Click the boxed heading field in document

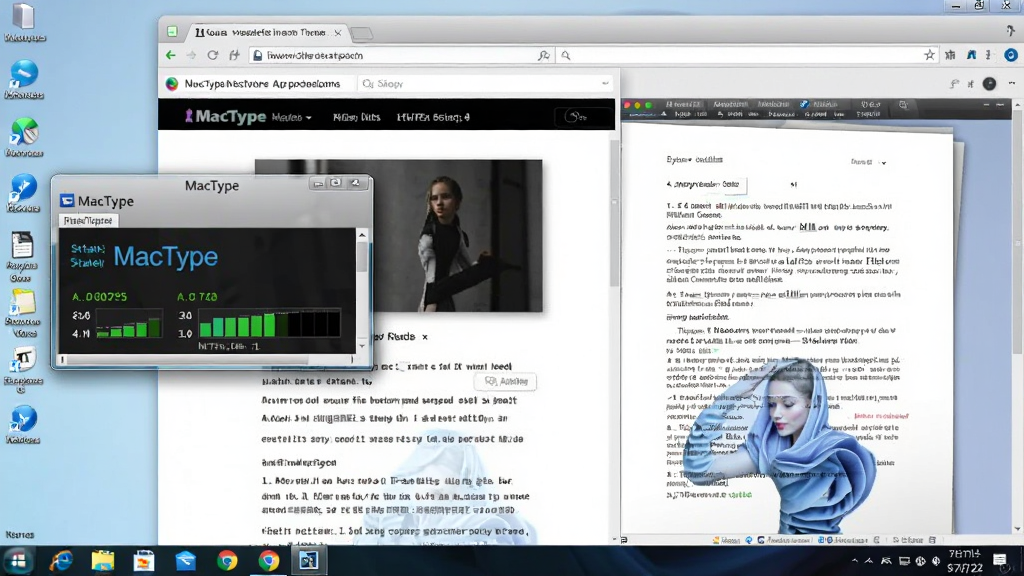coord(706,185)
